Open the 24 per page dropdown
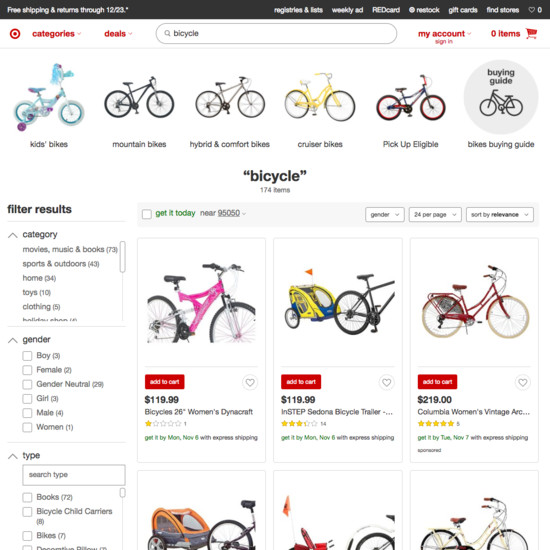550x550 pixels. click(x=435, y=215)
